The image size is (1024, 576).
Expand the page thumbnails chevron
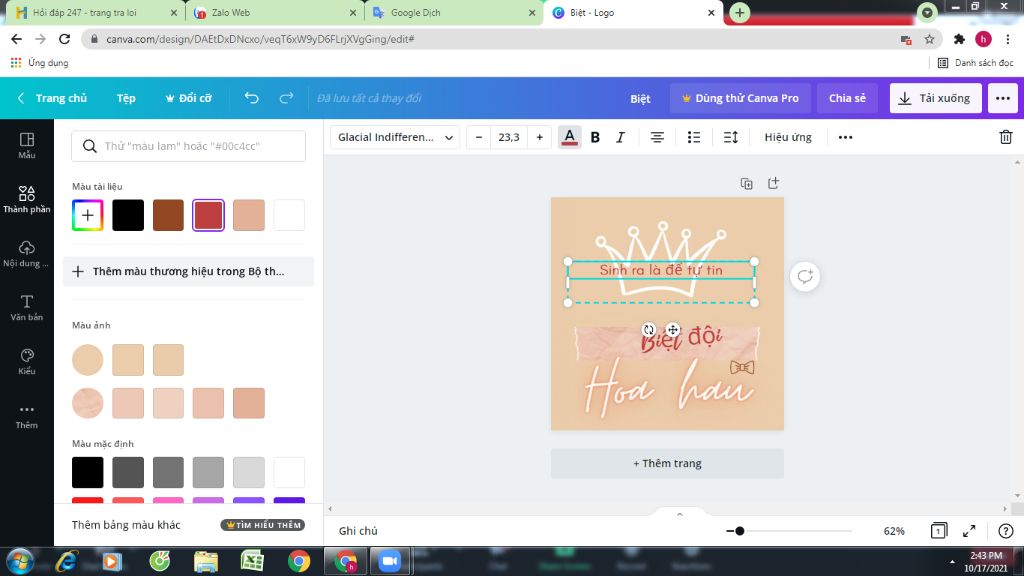[x=679, y=514]
